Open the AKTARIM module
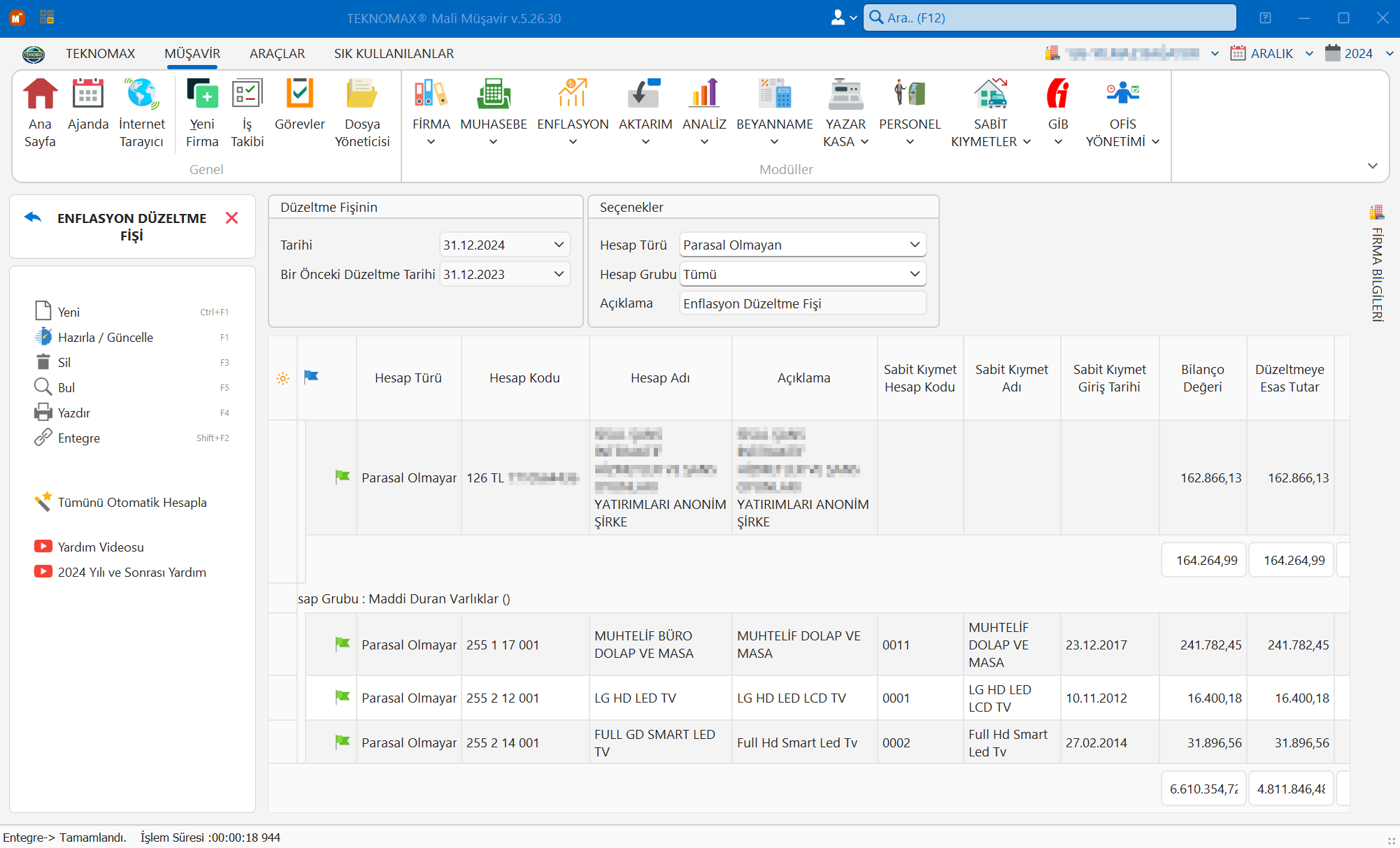Image resolution: width=1400 pixels, height=848 pixels. click(x=645, y=113)
